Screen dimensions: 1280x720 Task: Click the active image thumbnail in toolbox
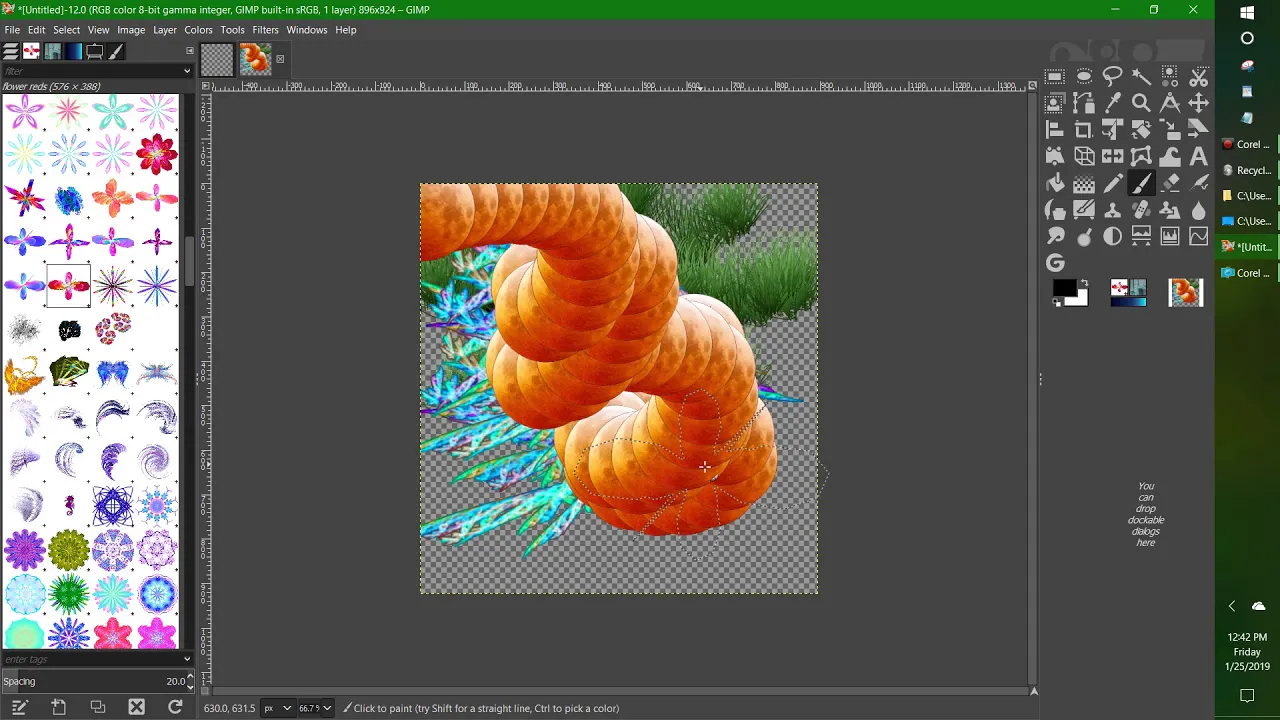pyautogui.click(x=1186, y=292)
